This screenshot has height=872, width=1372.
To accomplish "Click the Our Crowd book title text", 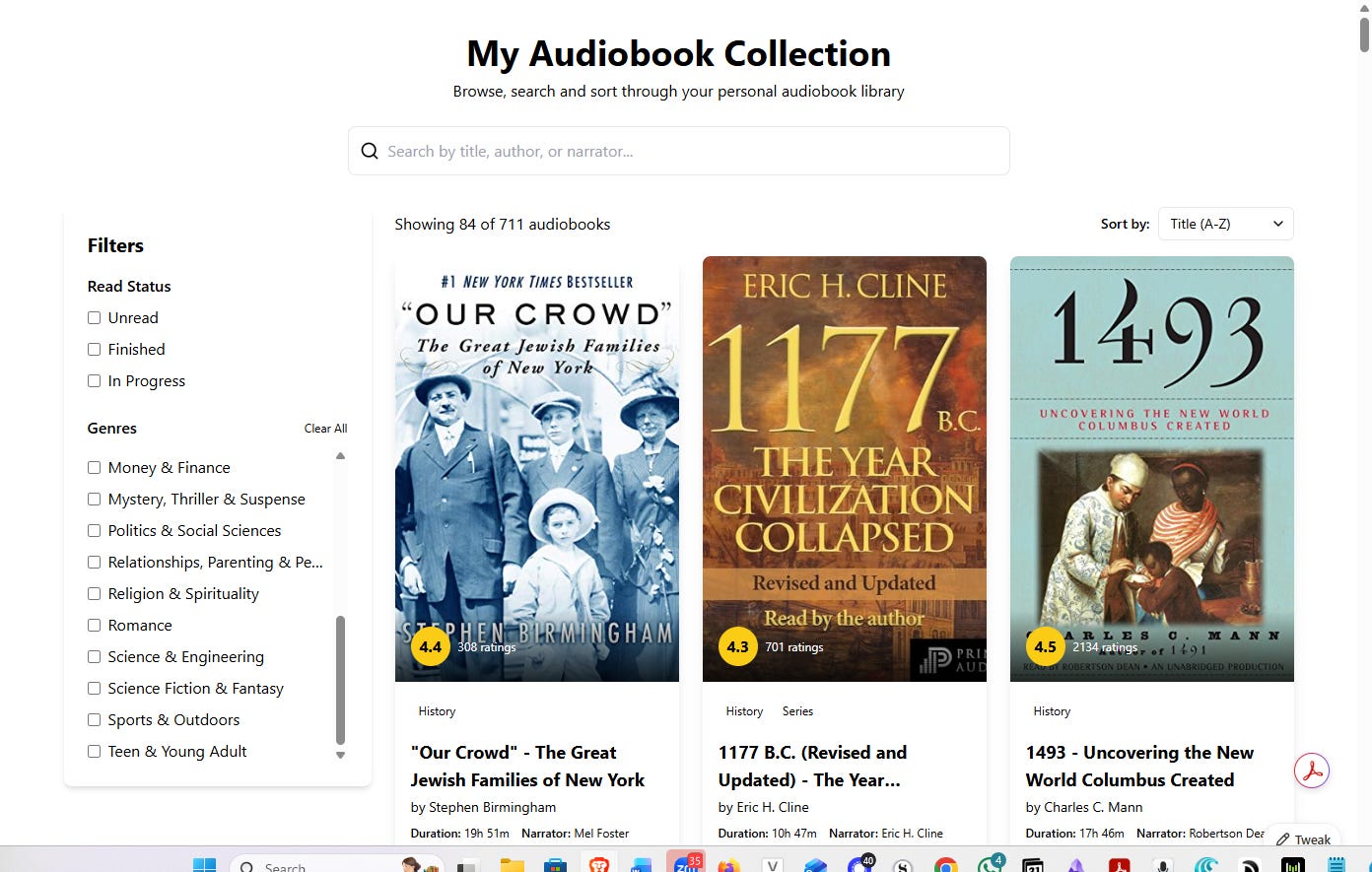I will point(527,766).
